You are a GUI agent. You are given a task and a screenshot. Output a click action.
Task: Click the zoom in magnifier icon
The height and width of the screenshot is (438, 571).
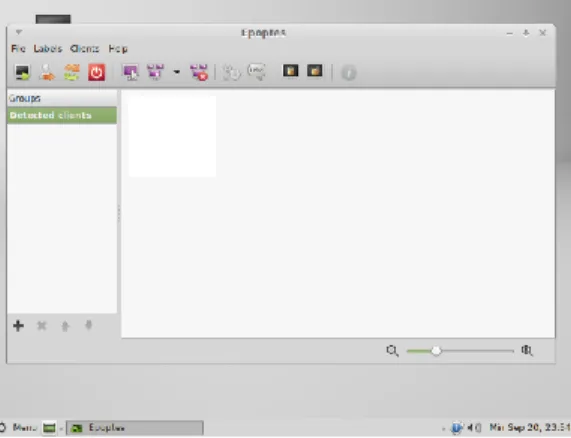pyautogui.click(x=527, y=351)
